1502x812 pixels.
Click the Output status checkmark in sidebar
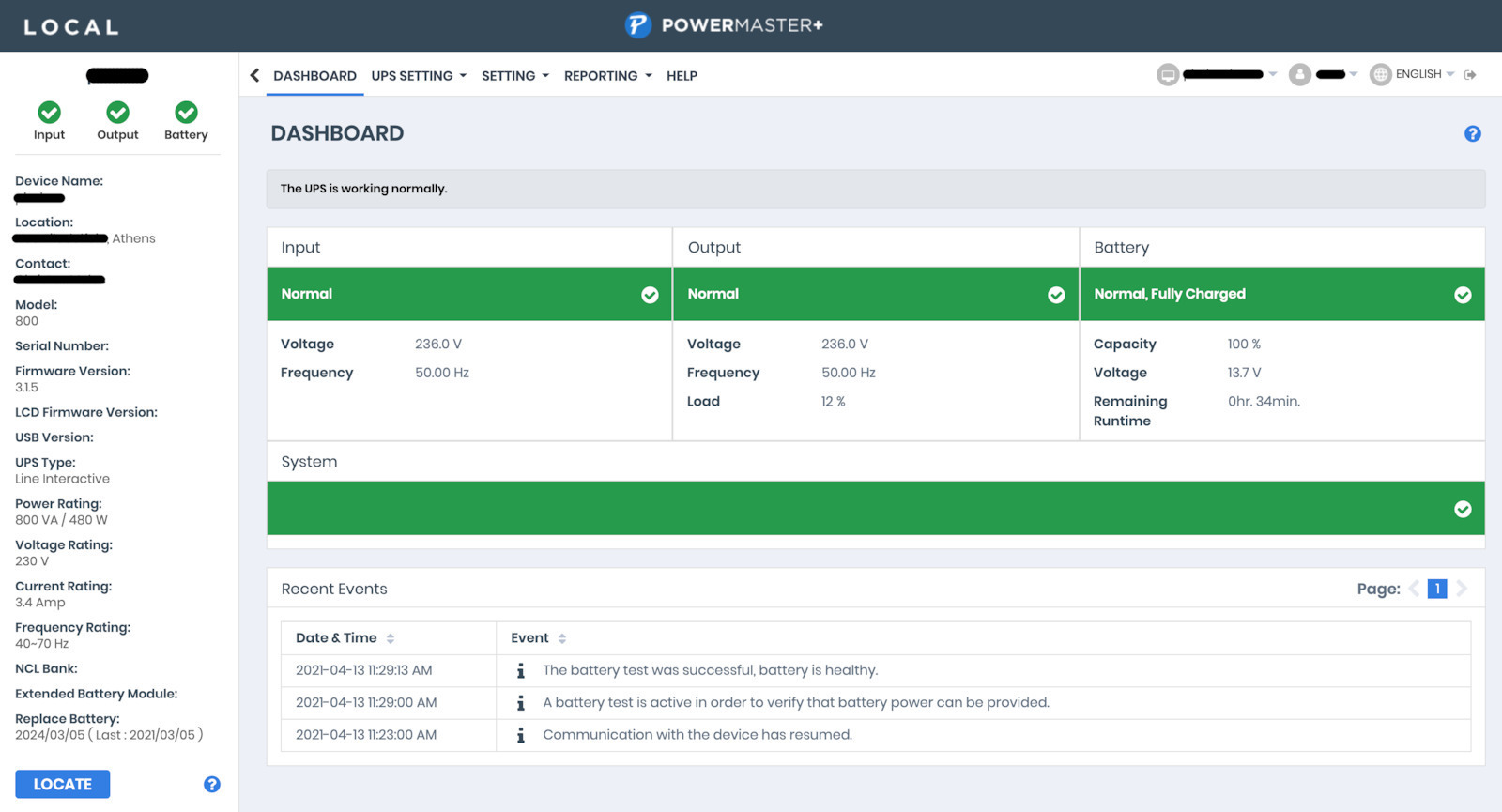pos(117,113)
